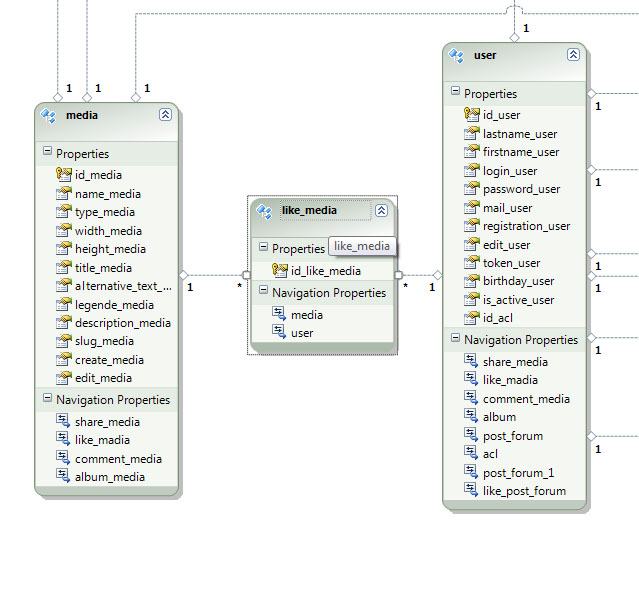Screen dimensions: 639x594
Task: Collapse the Properties section of media entity
Action: (46, 153)
